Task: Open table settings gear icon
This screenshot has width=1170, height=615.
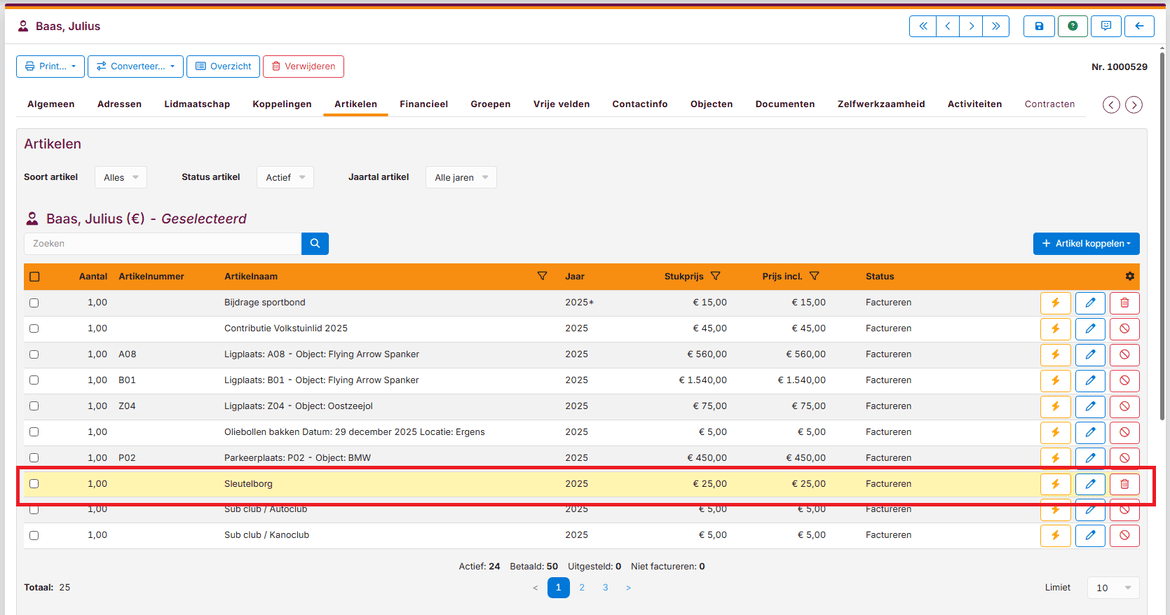Action: pyautogui.click(x=1130, y=276)
